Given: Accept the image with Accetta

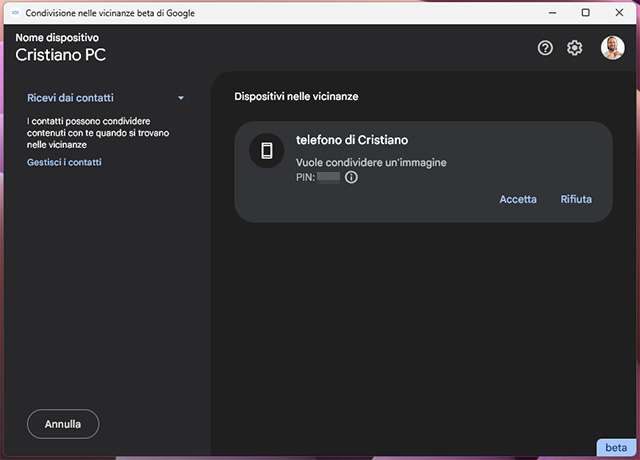Looking at the screenshot, I should tap(518, 199).
